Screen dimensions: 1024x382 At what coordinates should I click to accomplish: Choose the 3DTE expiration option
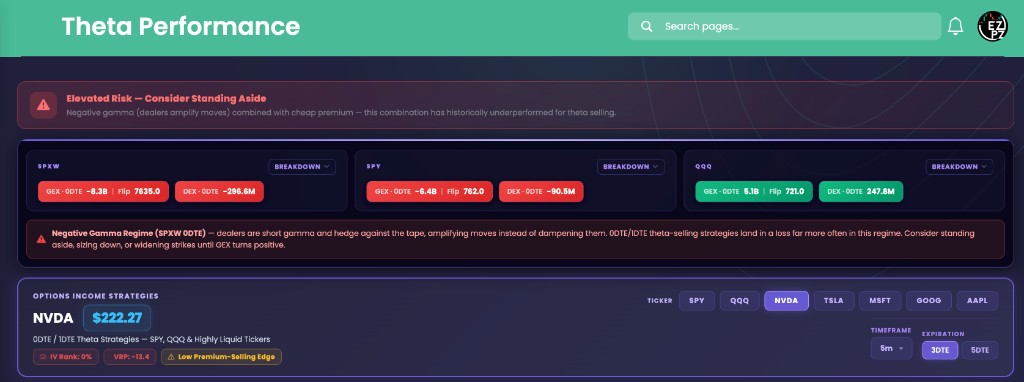coord(939,350)
